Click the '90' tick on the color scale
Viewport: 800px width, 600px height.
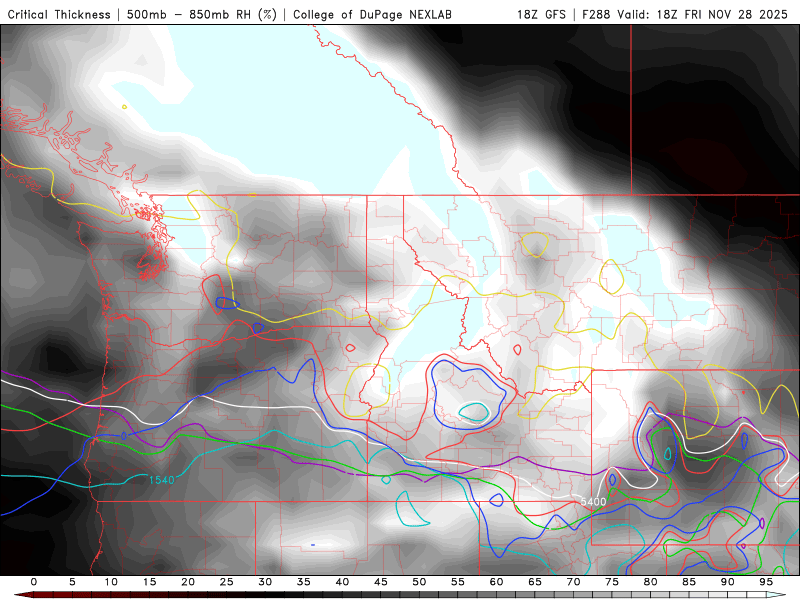[x=728, y=582]
